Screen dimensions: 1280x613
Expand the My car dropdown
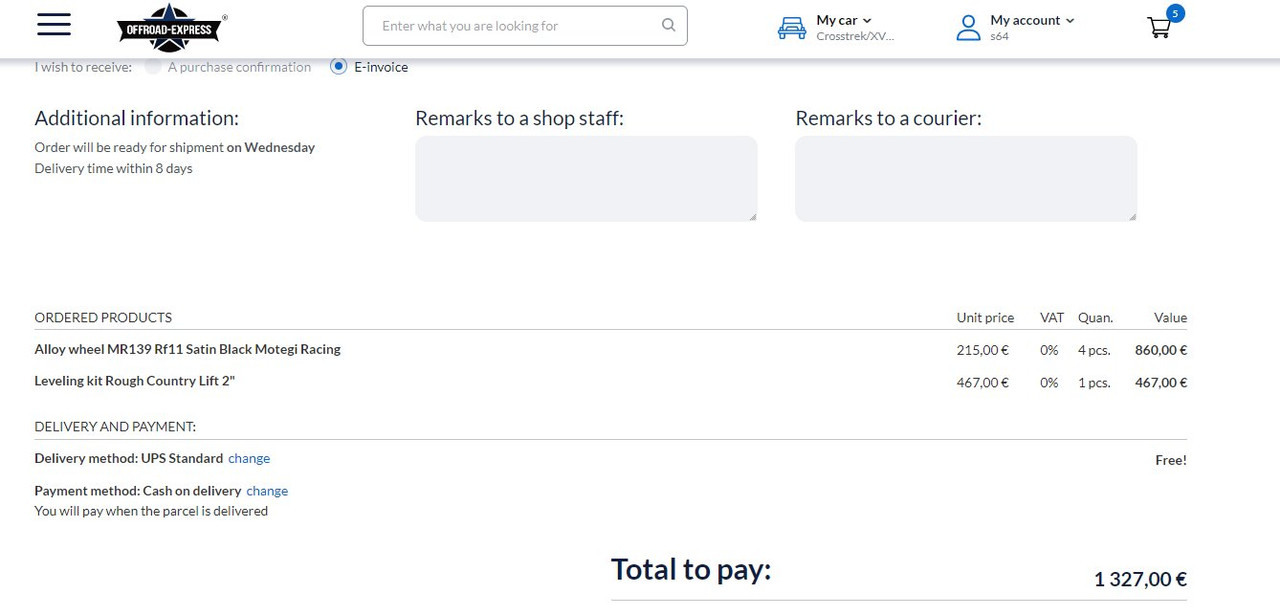click(x=843, y=20)
